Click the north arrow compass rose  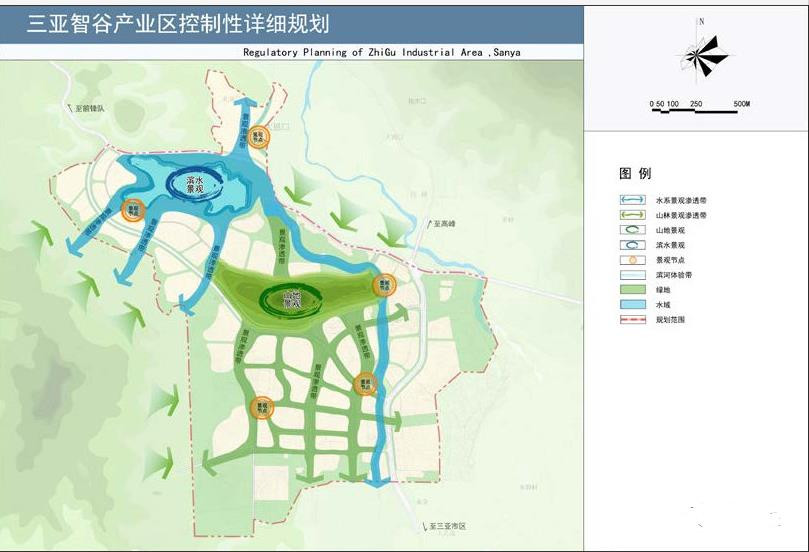pos(702,56)
